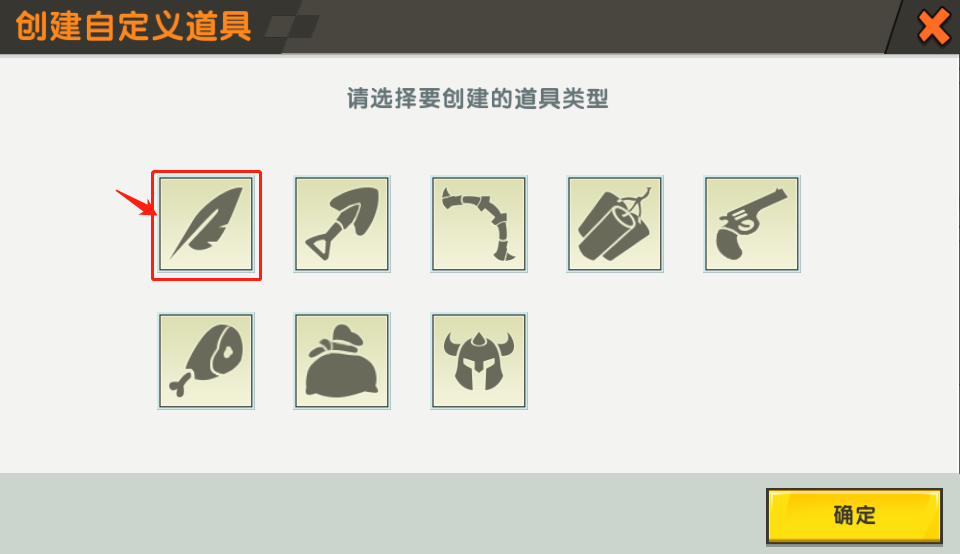Close the 创建自定义道具 dialog
960x554 pixels.
tap(933, 27)
